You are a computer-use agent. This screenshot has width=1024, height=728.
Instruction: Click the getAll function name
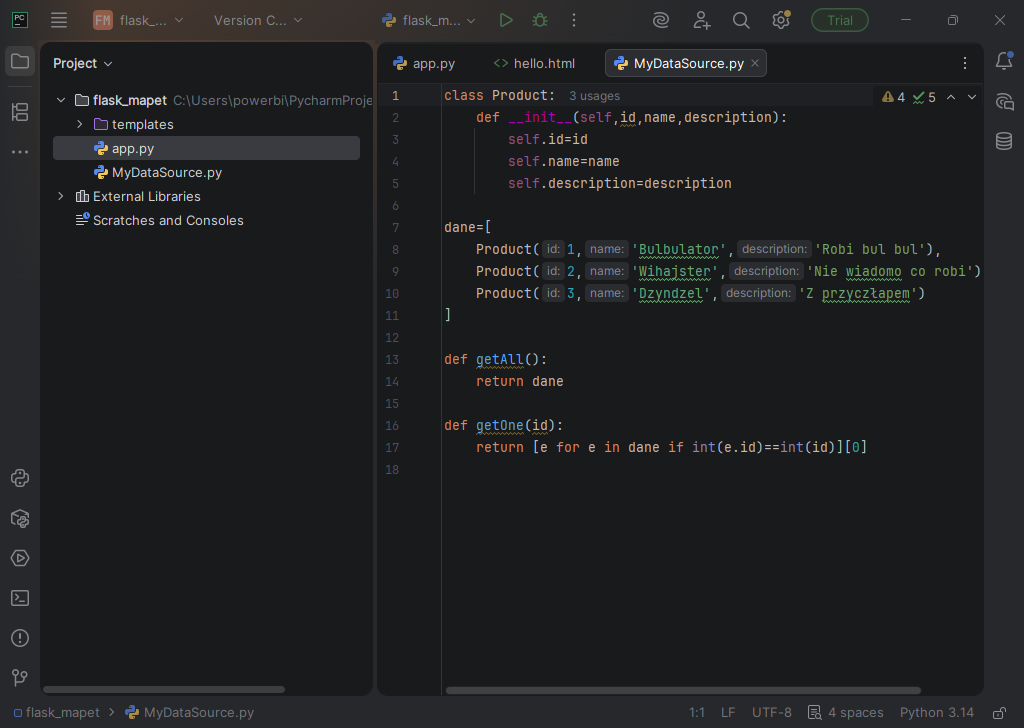coord(500,360)
